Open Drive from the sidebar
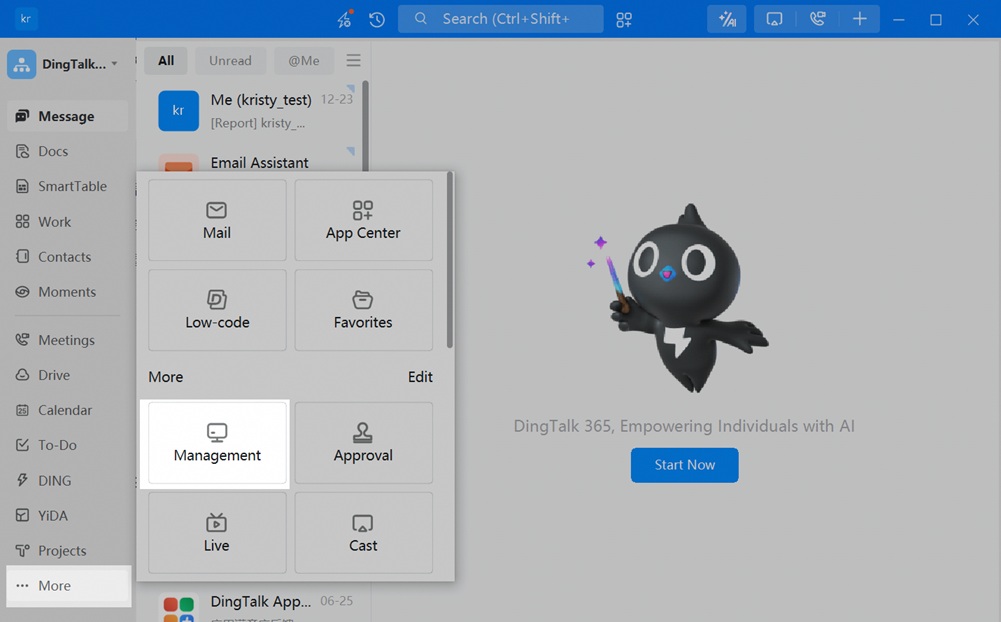The height and width of the screenshot is (622, 1001). (x=68, y=375)
